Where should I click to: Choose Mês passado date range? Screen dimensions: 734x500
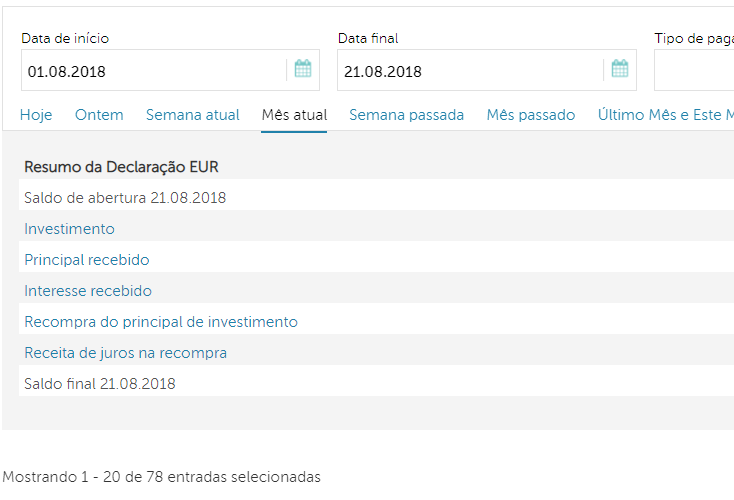pos(531,115)
